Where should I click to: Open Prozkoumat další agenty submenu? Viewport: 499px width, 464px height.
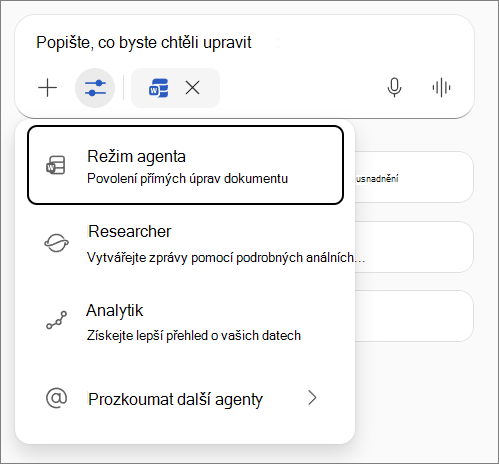pos(185,398)
